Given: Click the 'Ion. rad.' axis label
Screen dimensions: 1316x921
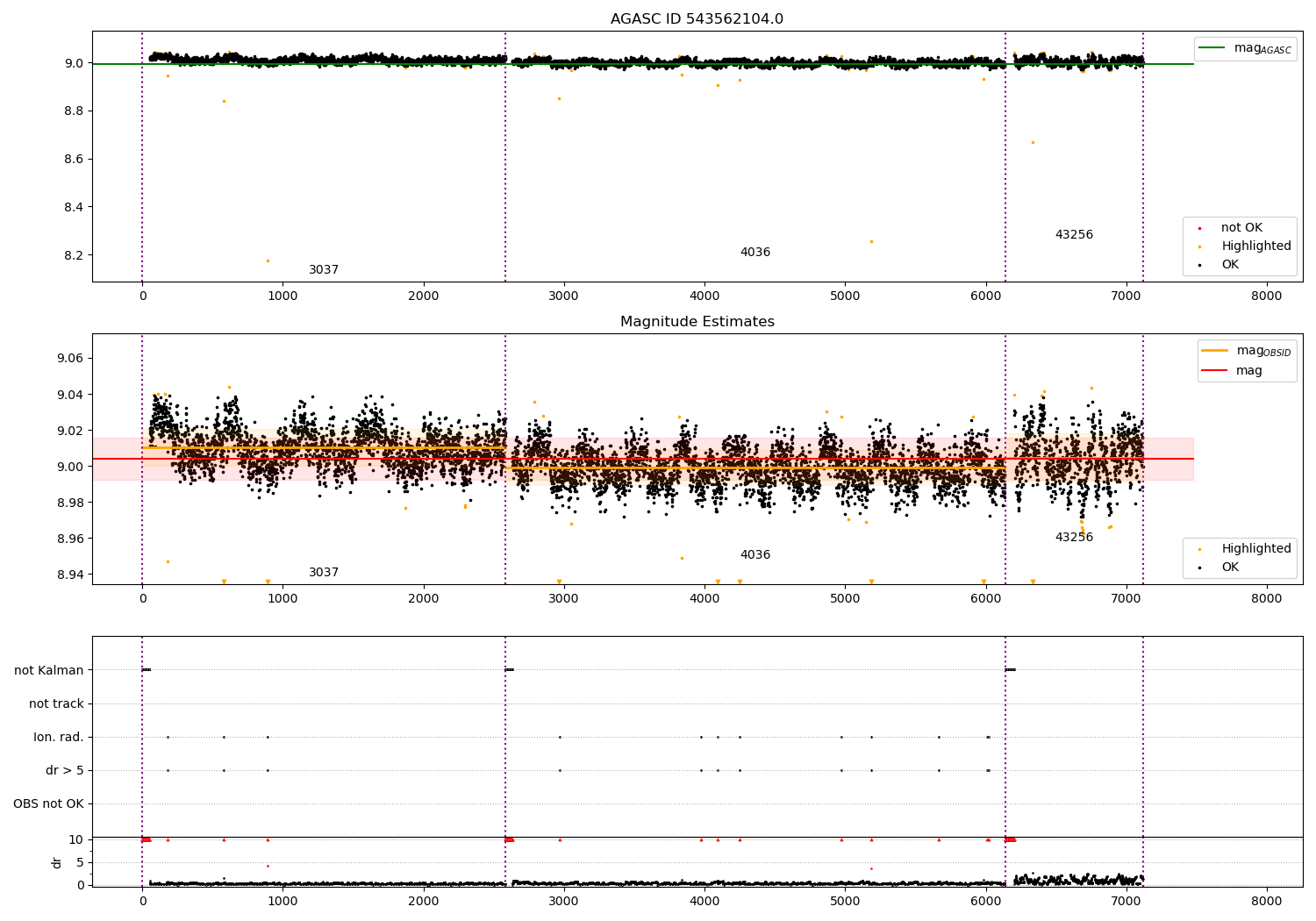Looking at the screenshot, I should pos(59,738).
